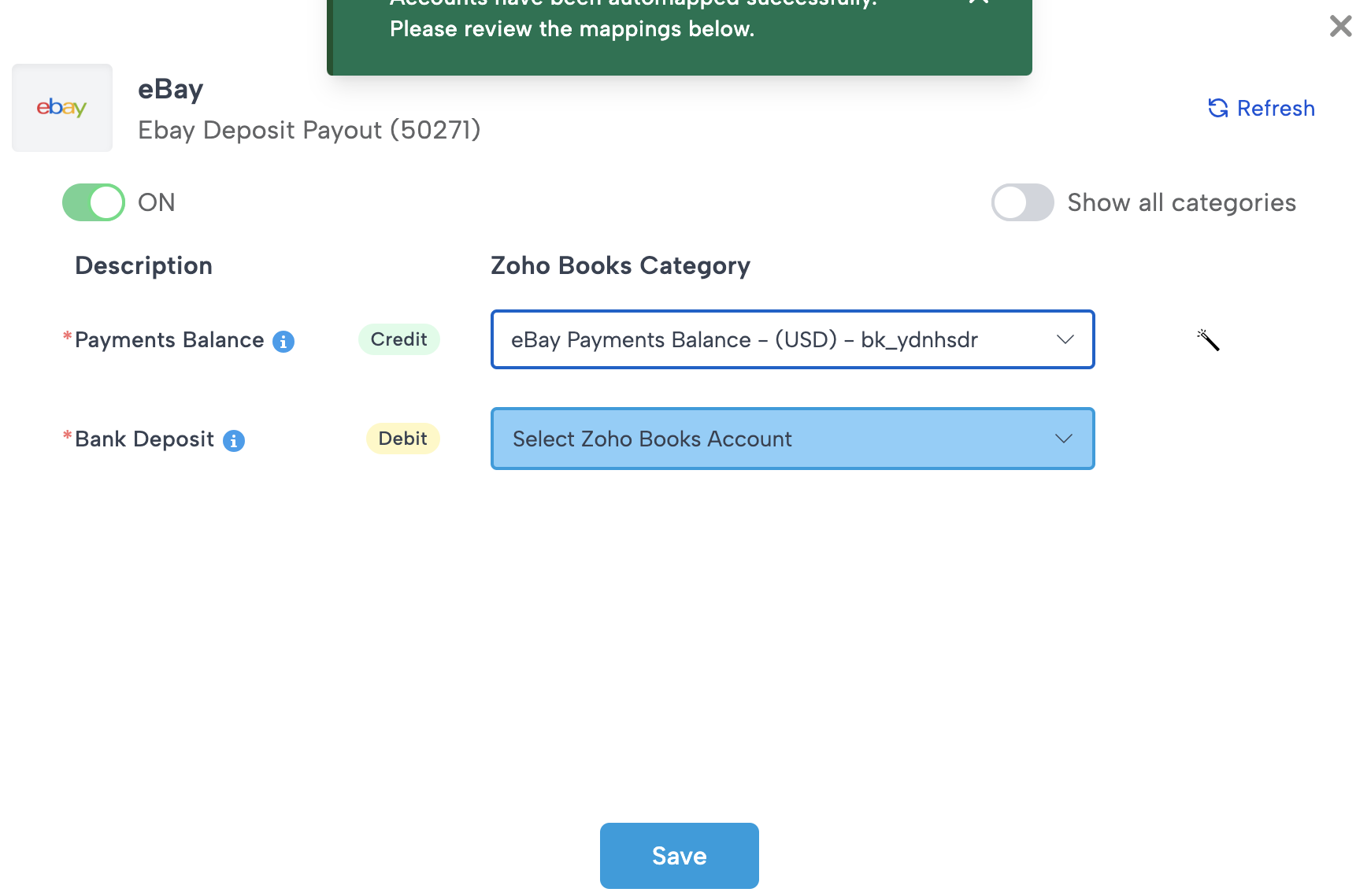Image resolution: width=1356 pixels, height=896 pixels.
Task: Expand the Bank Deposit dropdown chevron arrow
Action: pos(1064,439)
